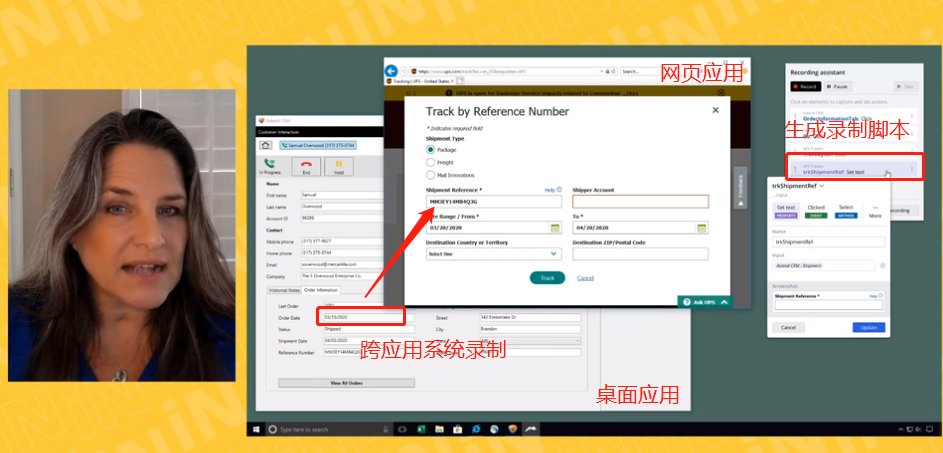Open the Windows Start menu
The image size is (943, 453).
point(256,430)
